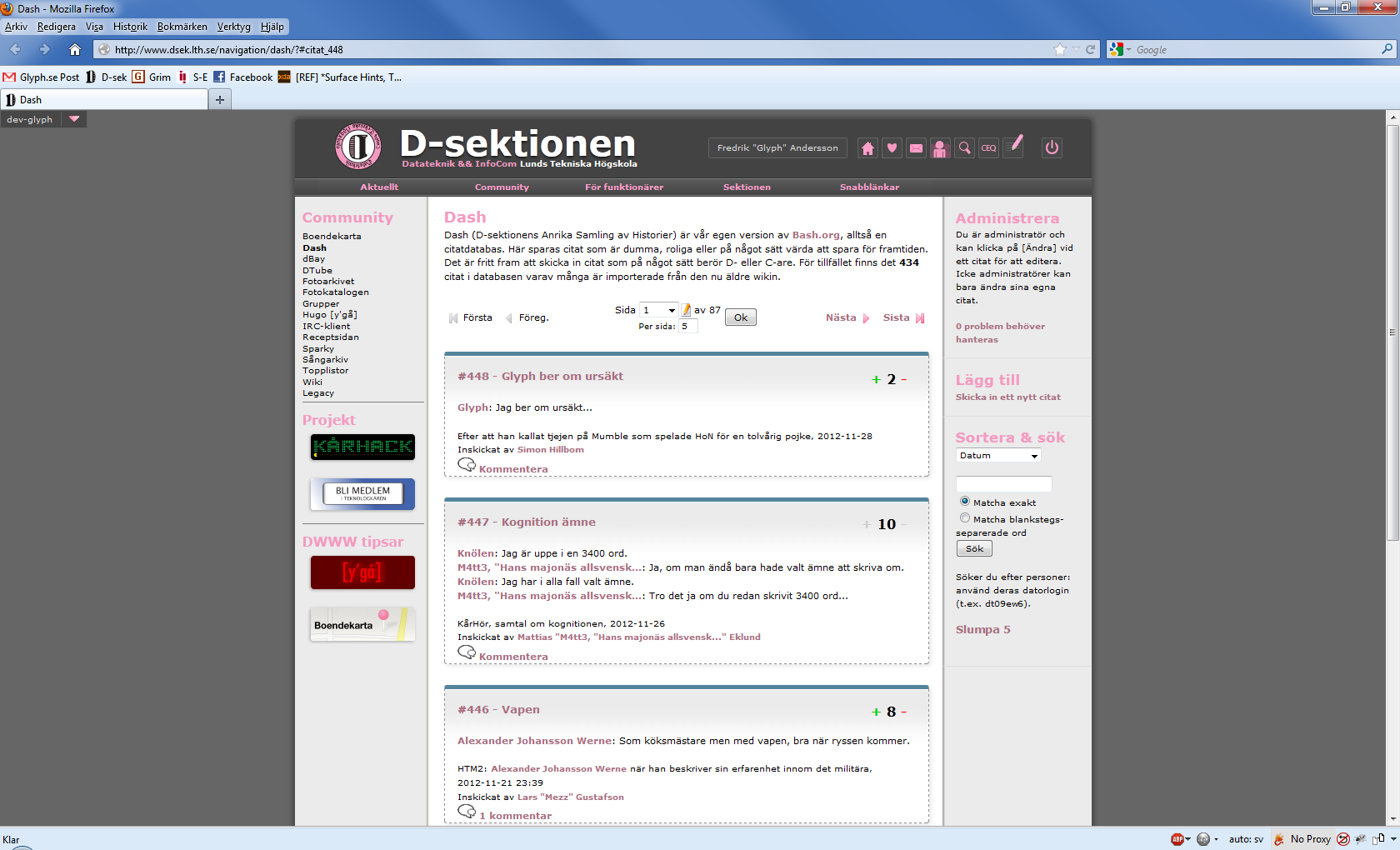Open favorites via the heart icon
Screen dimensions: 1400x850
pos(892,148)
